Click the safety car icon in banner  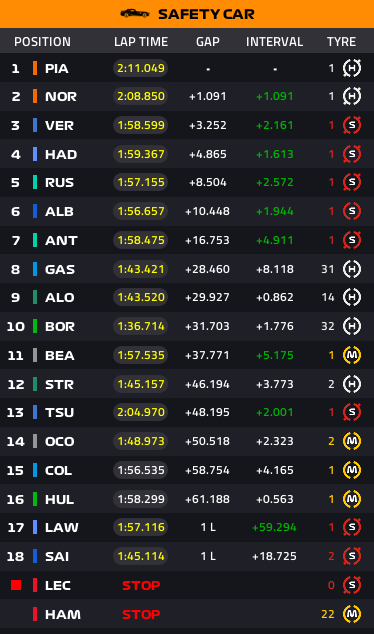[x=135, y=14]
